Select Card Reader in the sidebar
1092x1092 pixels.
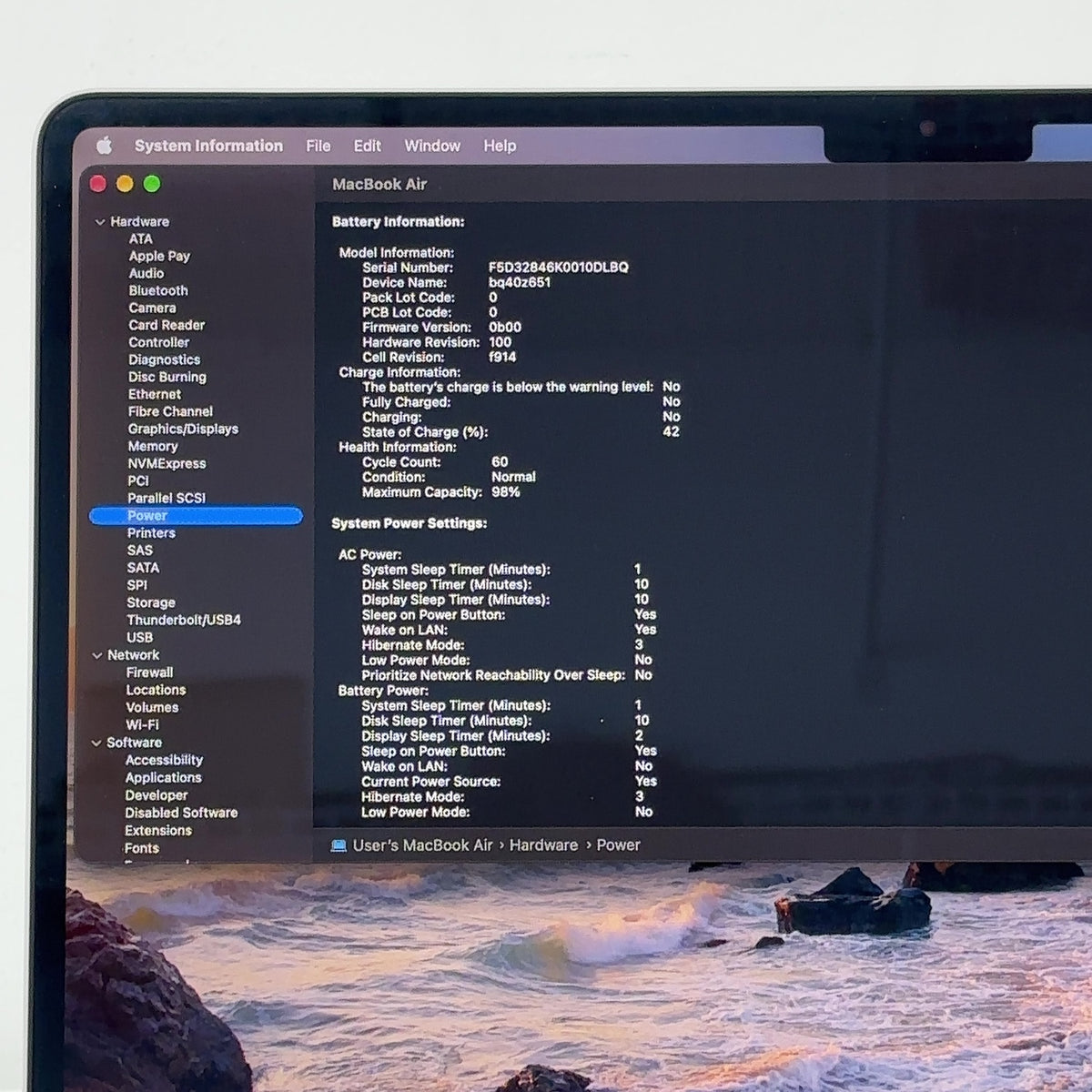tap(167, 326)
